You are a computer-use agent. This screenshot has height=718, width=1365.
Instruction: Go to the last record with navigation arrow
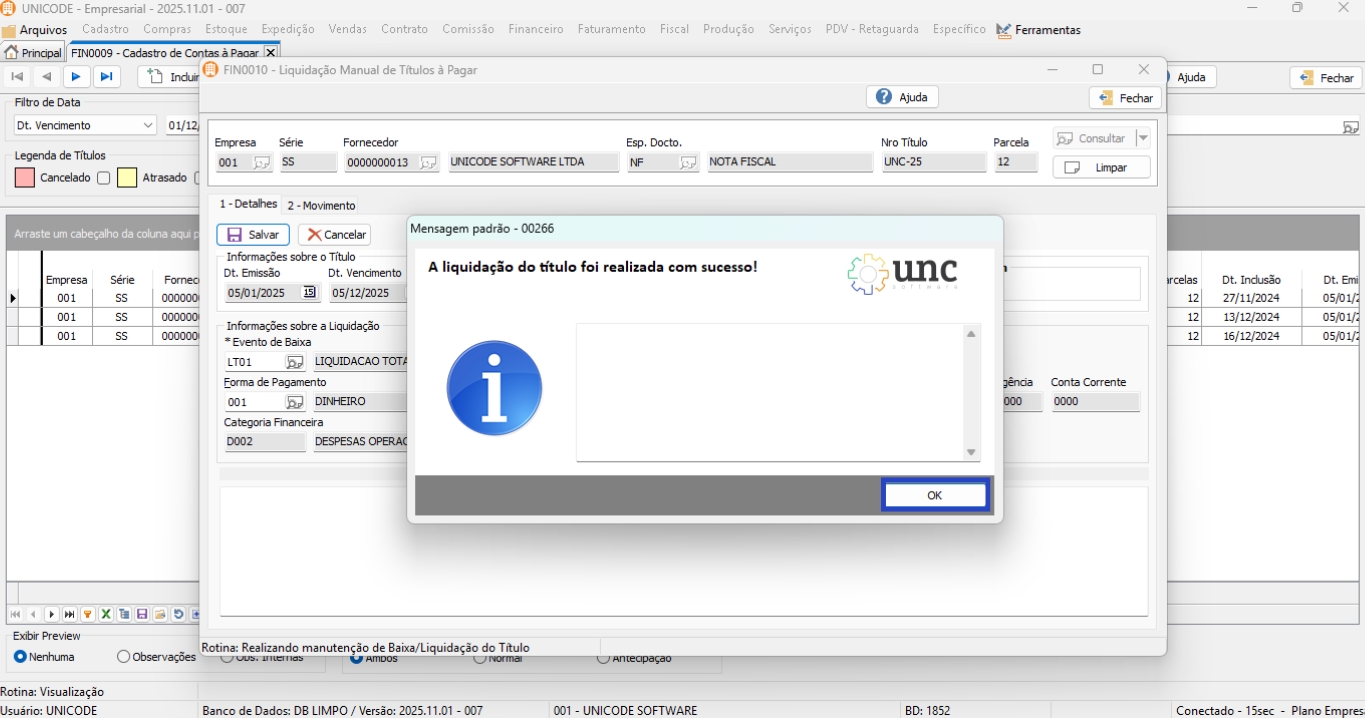coord(106,77)
